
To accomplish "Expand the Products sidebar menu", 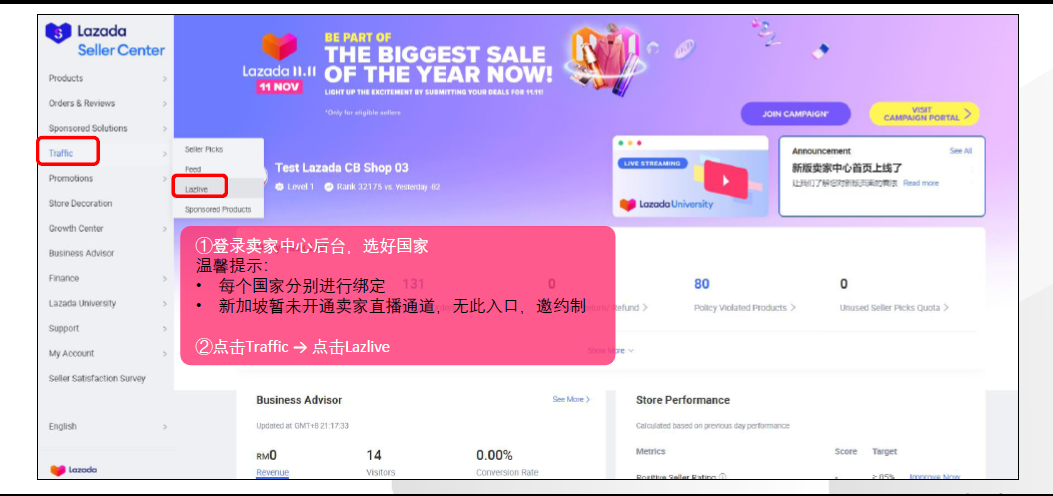I will pyautogui.click(x=106, y=79).
